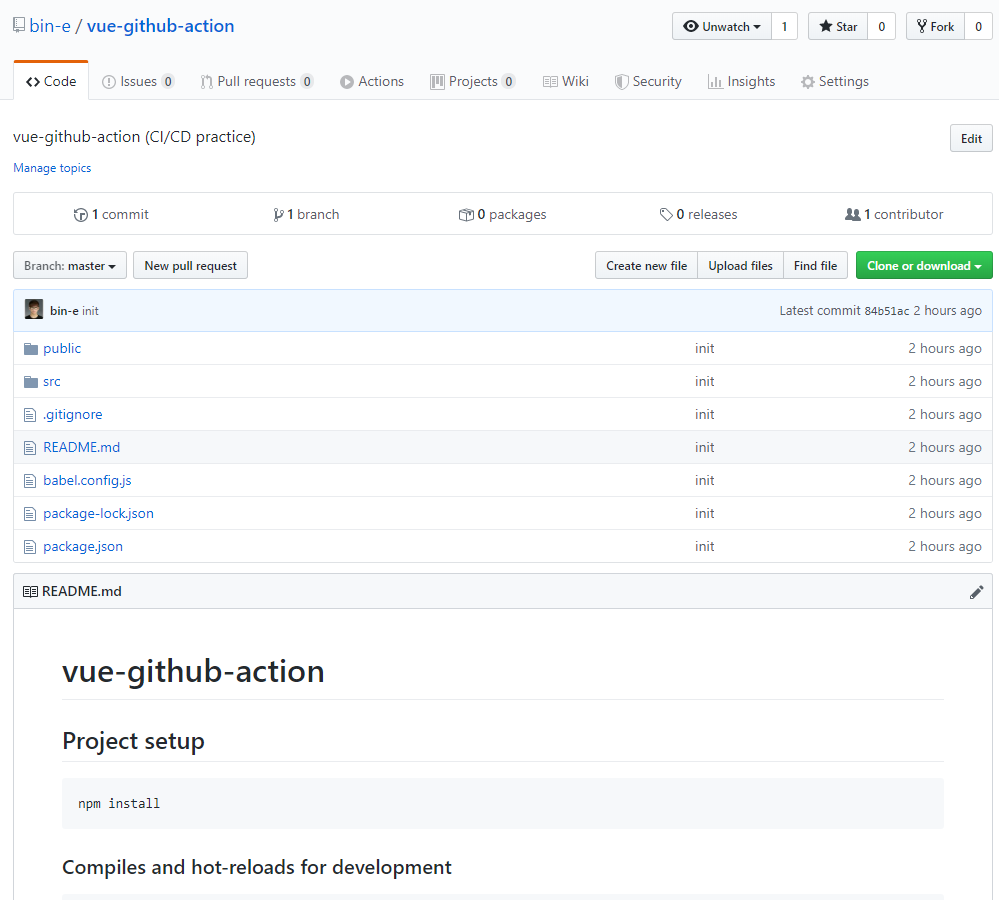
Task: Open README.md in the file list
Action: pos(82,447)
